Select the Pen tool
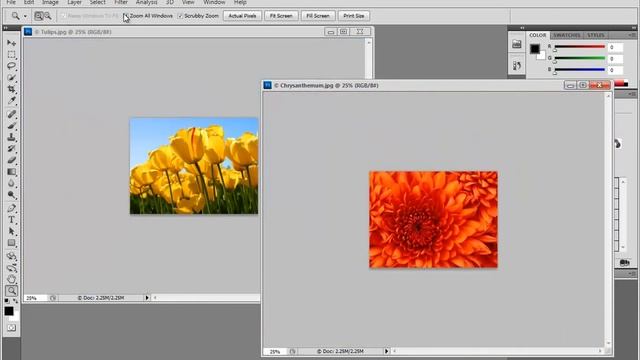640x360 pixels. 11,208
